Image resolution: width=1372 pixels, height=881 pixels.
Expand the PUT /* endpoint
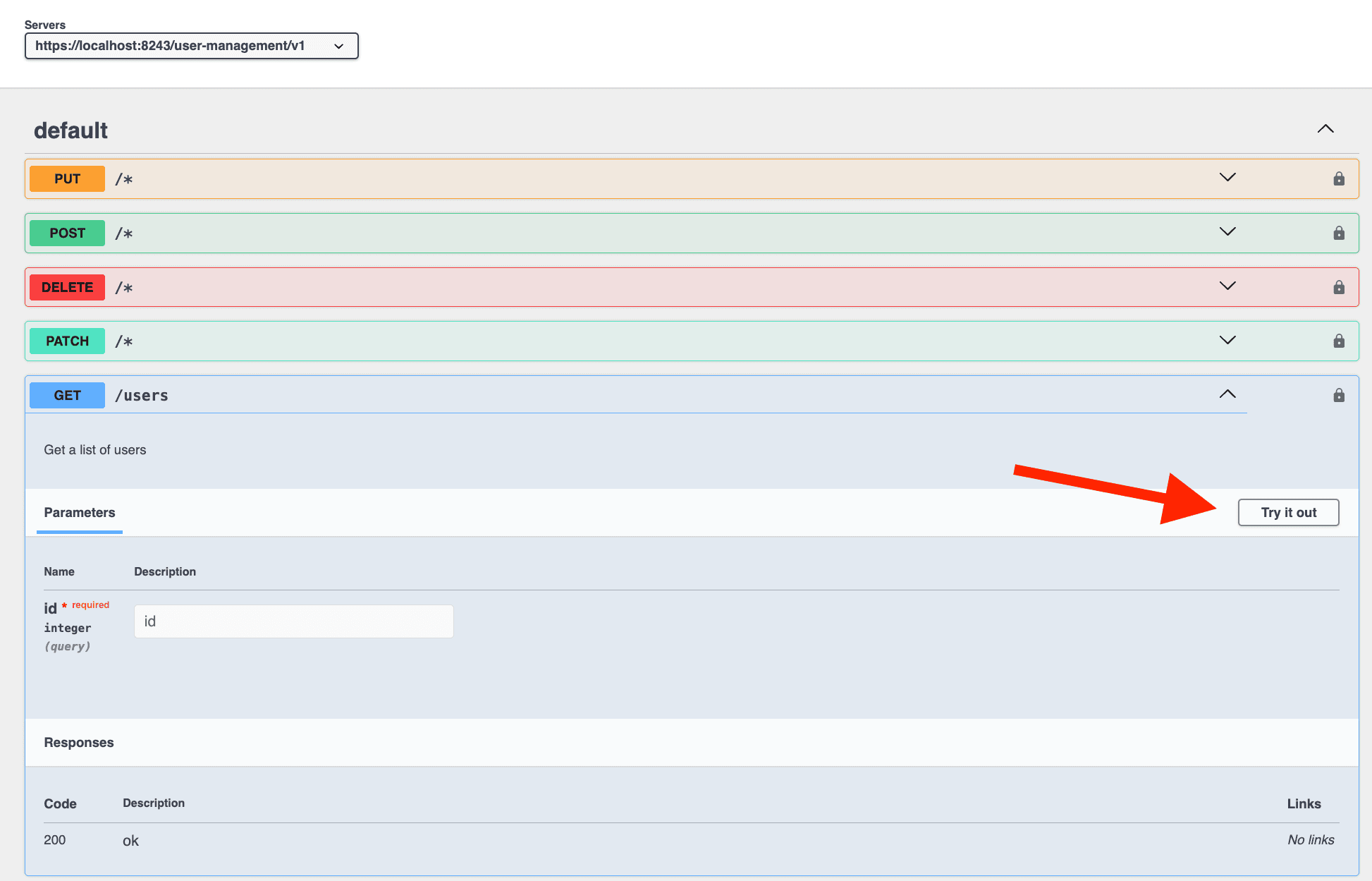[1227, 178]
